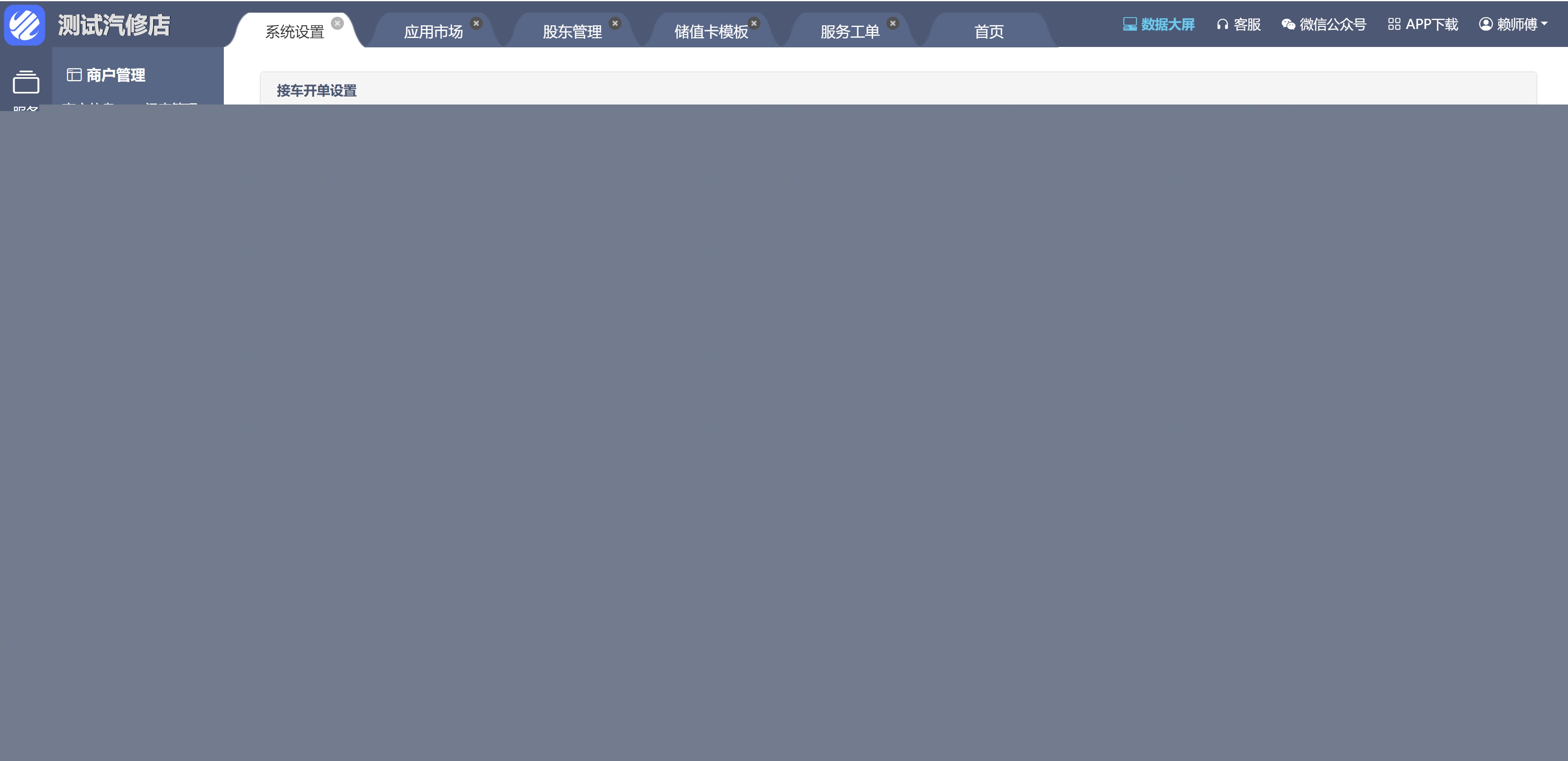Viewport: 1568px width, 761px height.
Task: Close the 系统设置 tab
Action: (337, 23)
